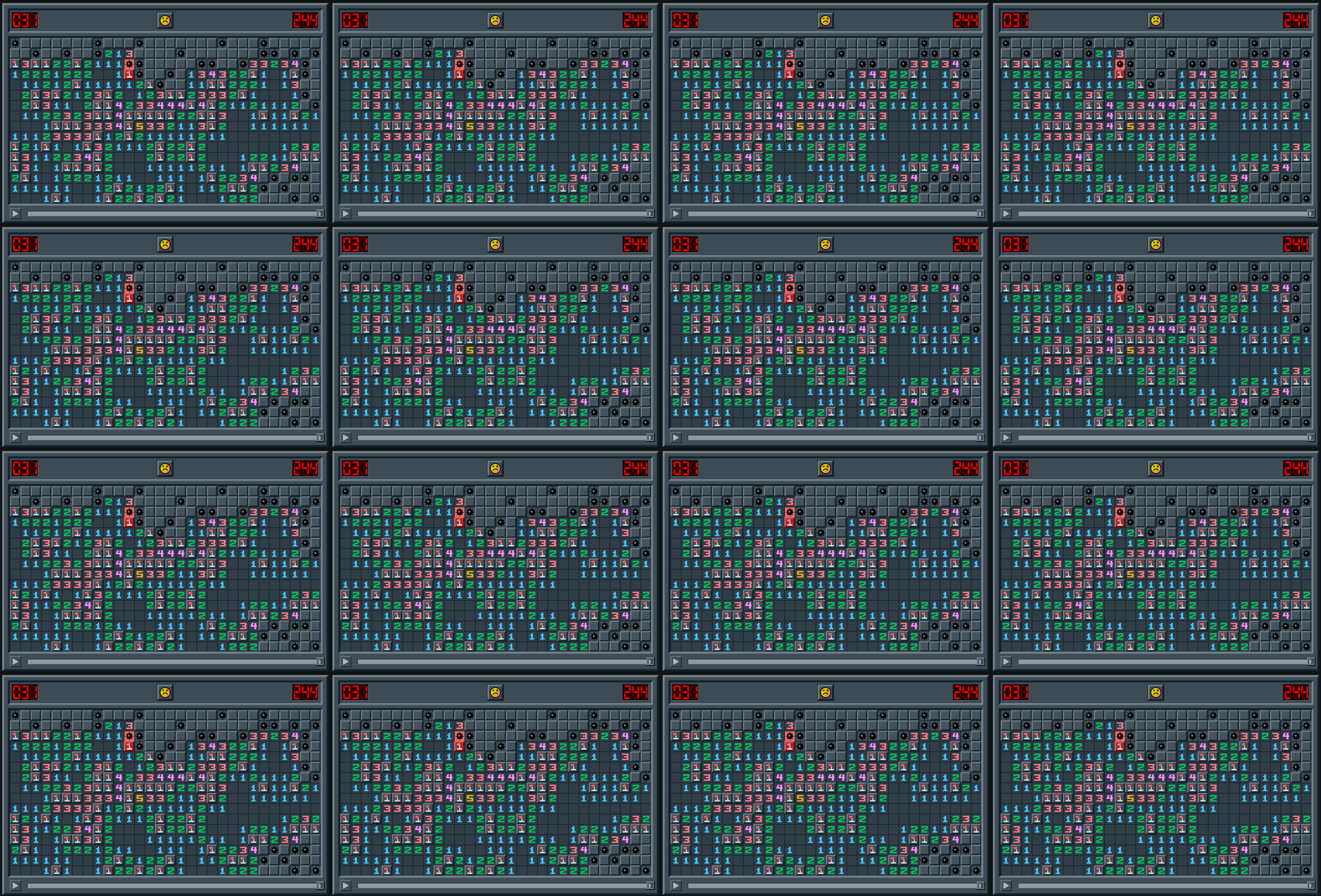Play replay in second-row second board
Image resolution: width=1321 pixels, height=896 pixels.
(346, 438)
